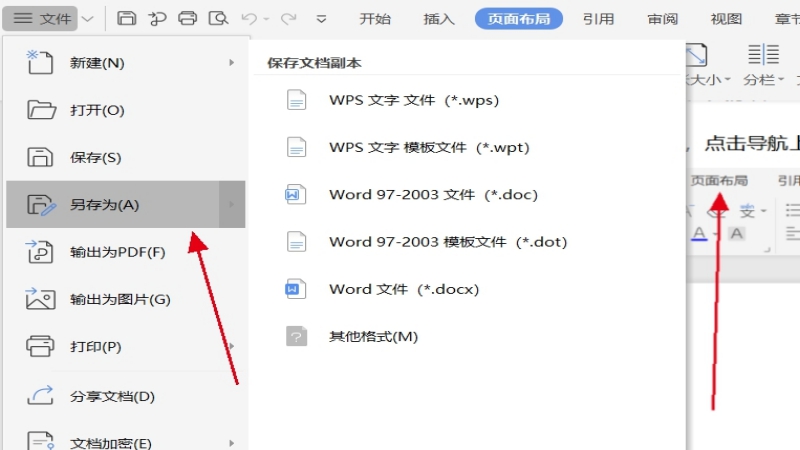The height and width of the screenshot is (450, 800).
Task: Click 输出为图片(G) menu entry
Action: coord(120,299)
